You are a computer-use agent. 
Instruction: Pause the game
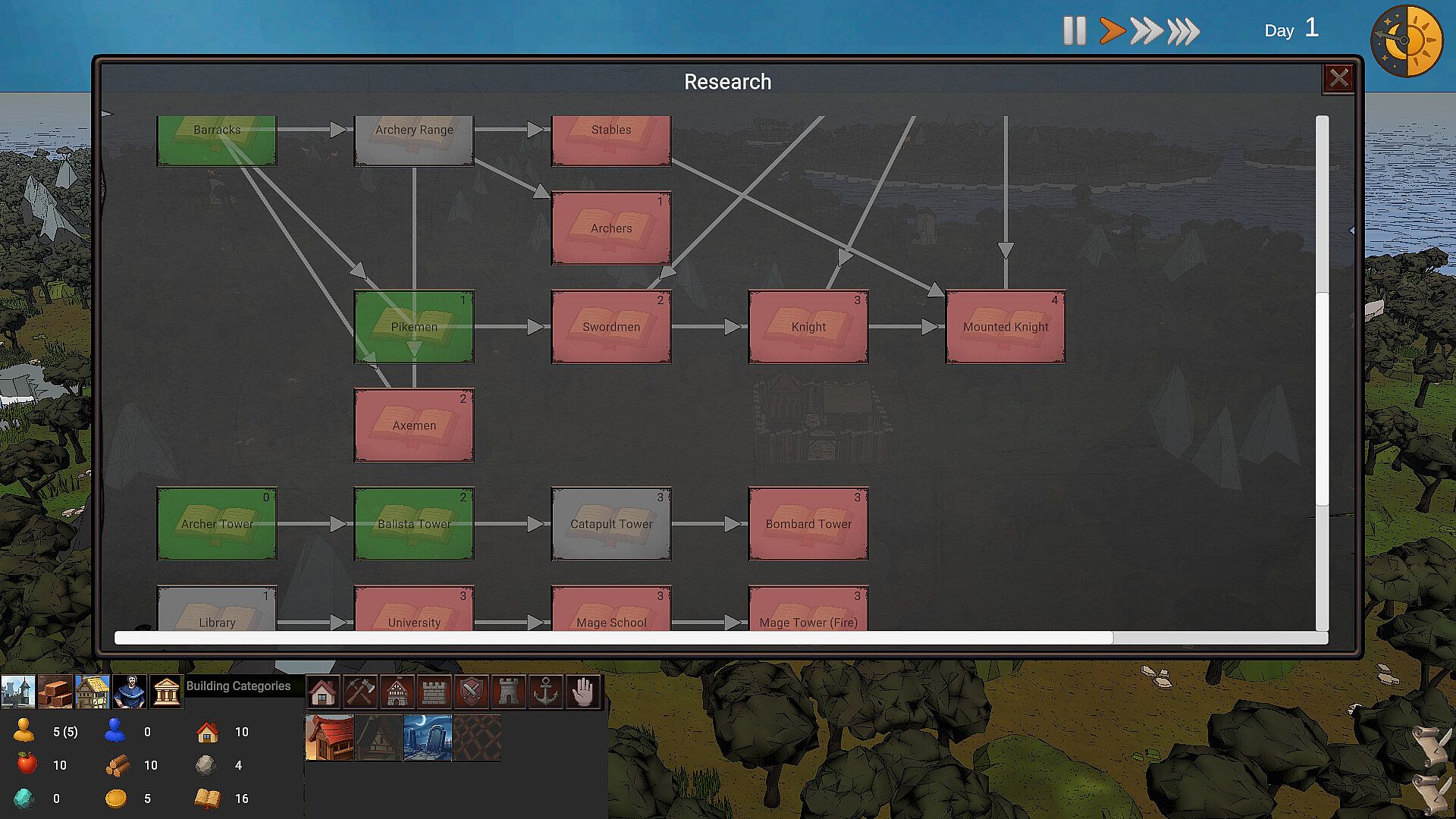point(1074,31)
